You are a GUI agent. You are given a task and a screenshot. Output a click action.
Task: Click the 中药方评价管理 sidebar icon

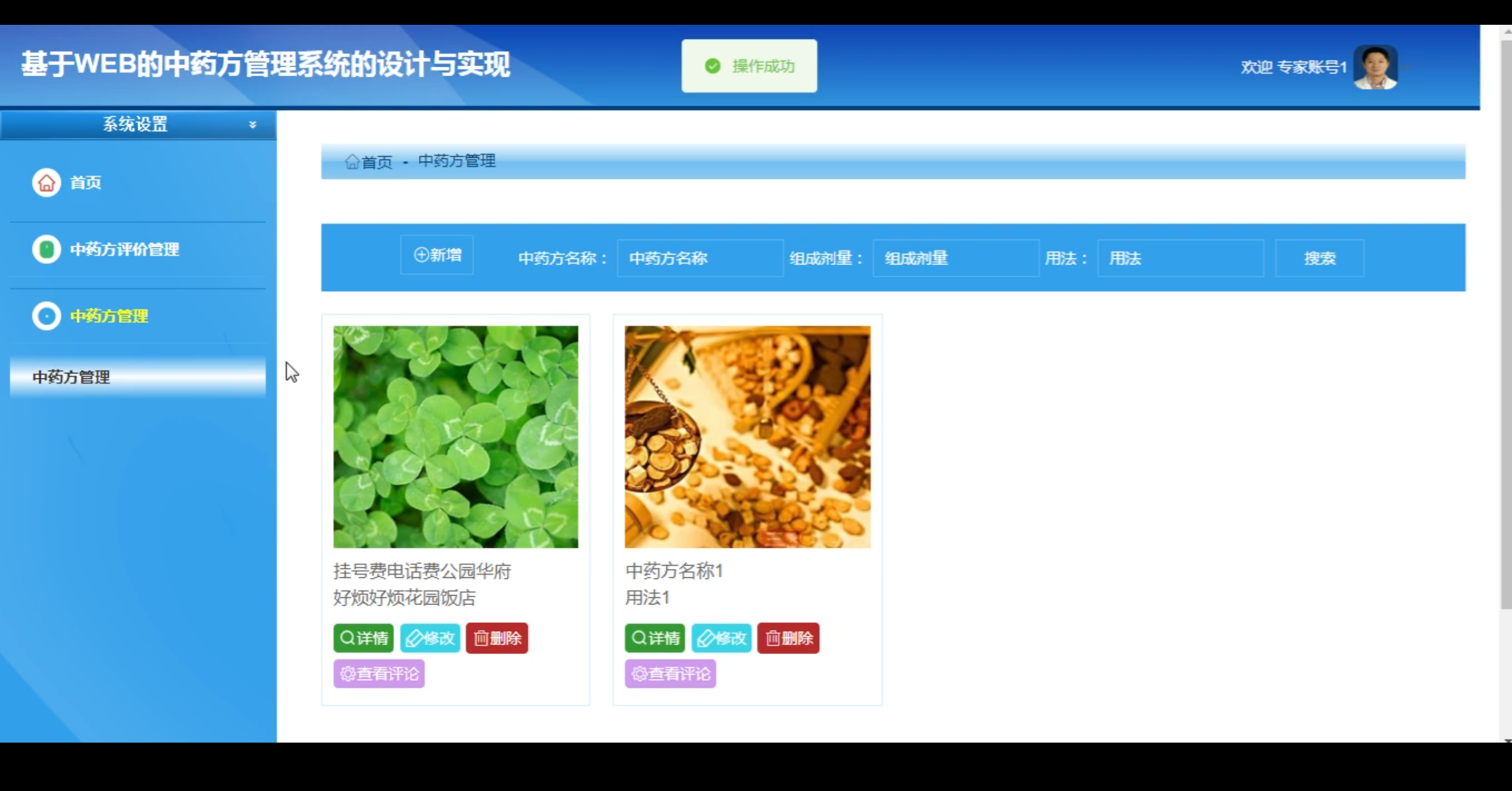(x=46, y=250)
